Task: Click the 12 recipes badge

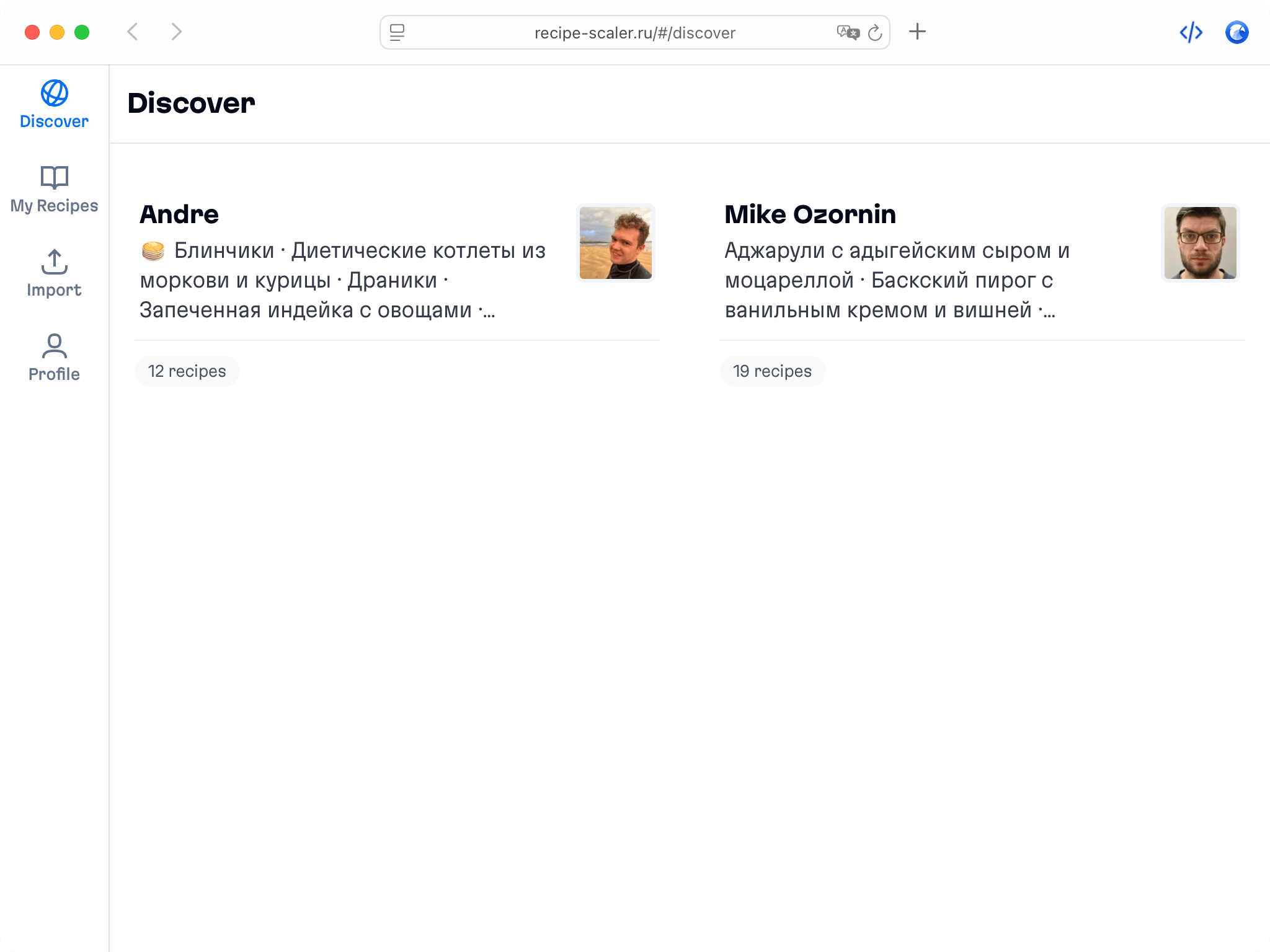Action: click(x=187, y=371)
